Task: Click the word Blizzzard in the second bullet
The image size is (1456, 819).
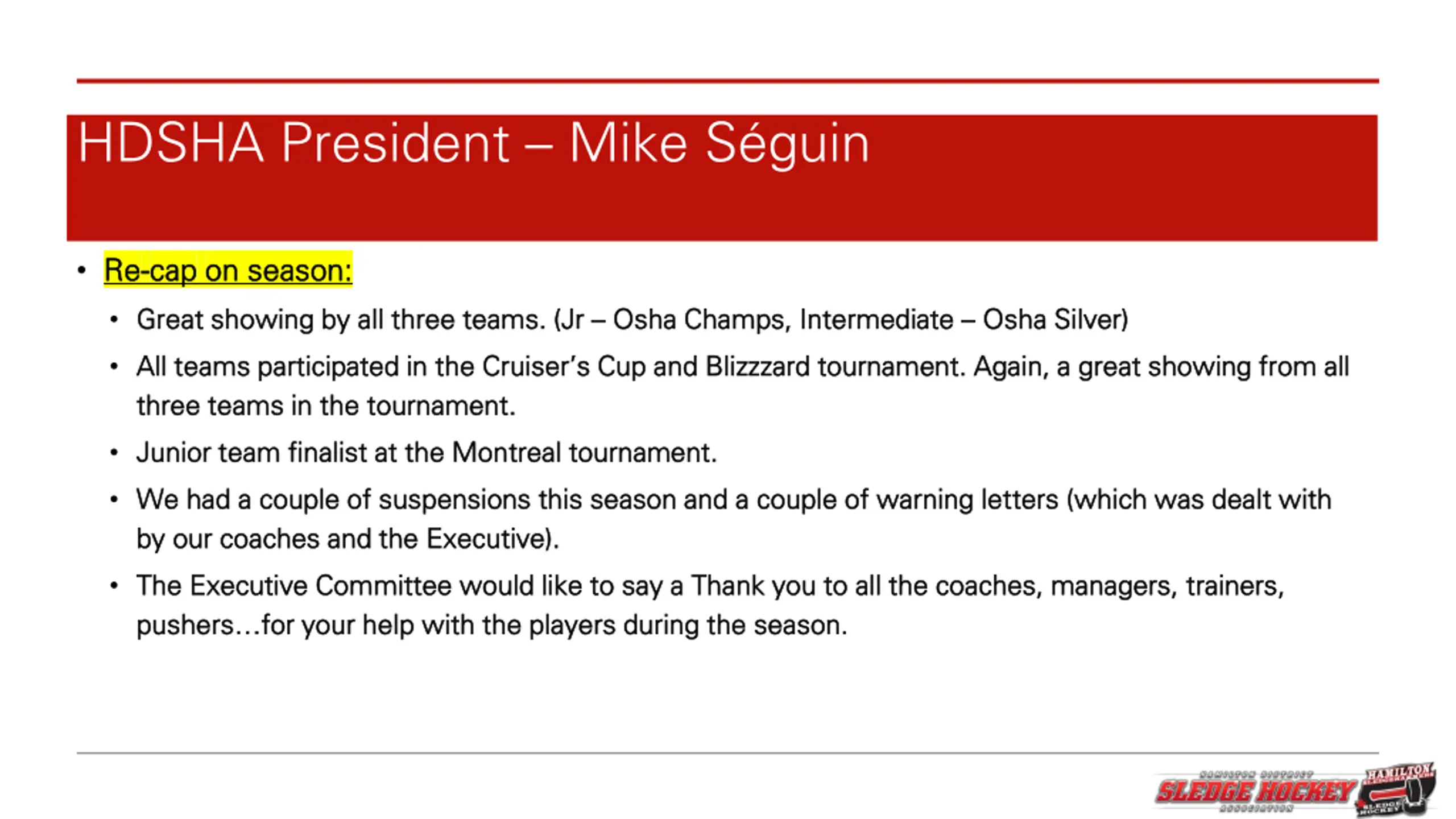Action: [758, 367]
